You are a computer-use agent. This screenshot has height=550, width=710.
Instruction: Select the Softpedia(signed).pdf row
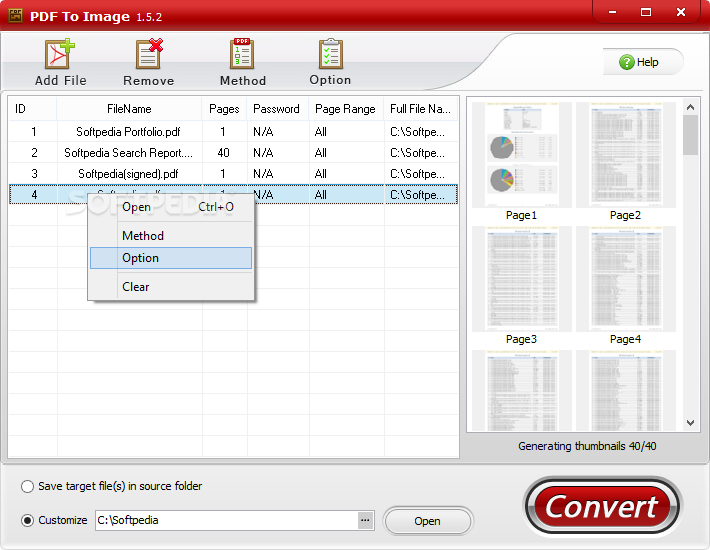coord(233,174)
